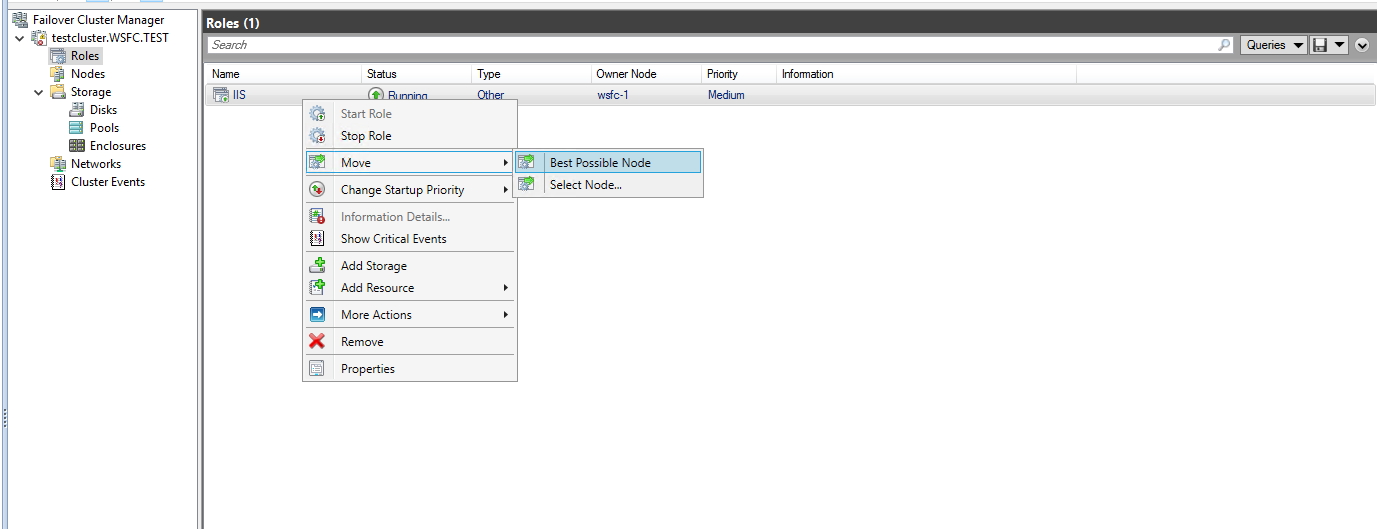
Task: Click the Show Critical Events icon
Action: [x=317, y=239]
